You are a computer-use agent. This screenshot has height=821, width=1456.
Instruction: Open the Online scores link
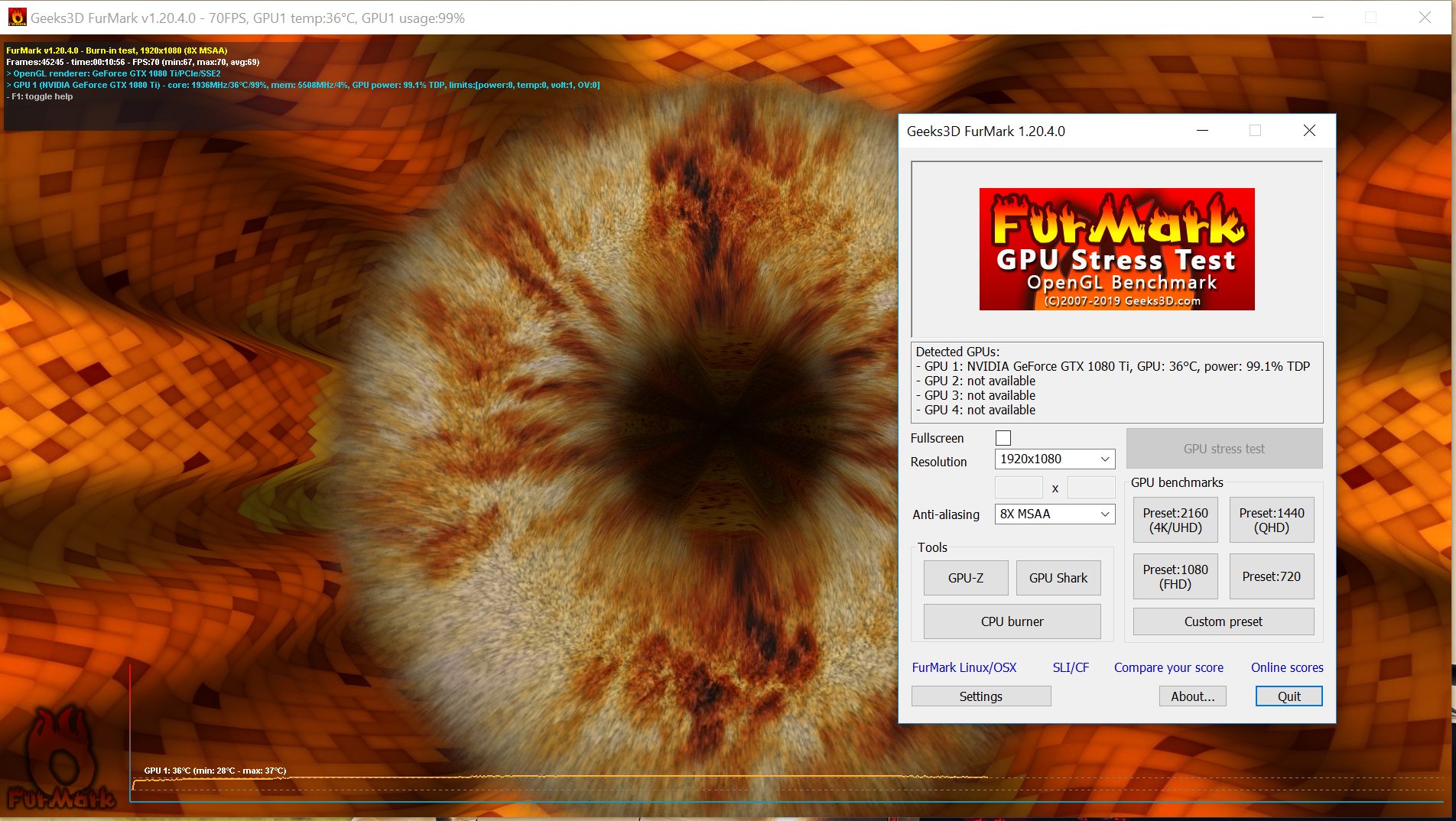1287,667
